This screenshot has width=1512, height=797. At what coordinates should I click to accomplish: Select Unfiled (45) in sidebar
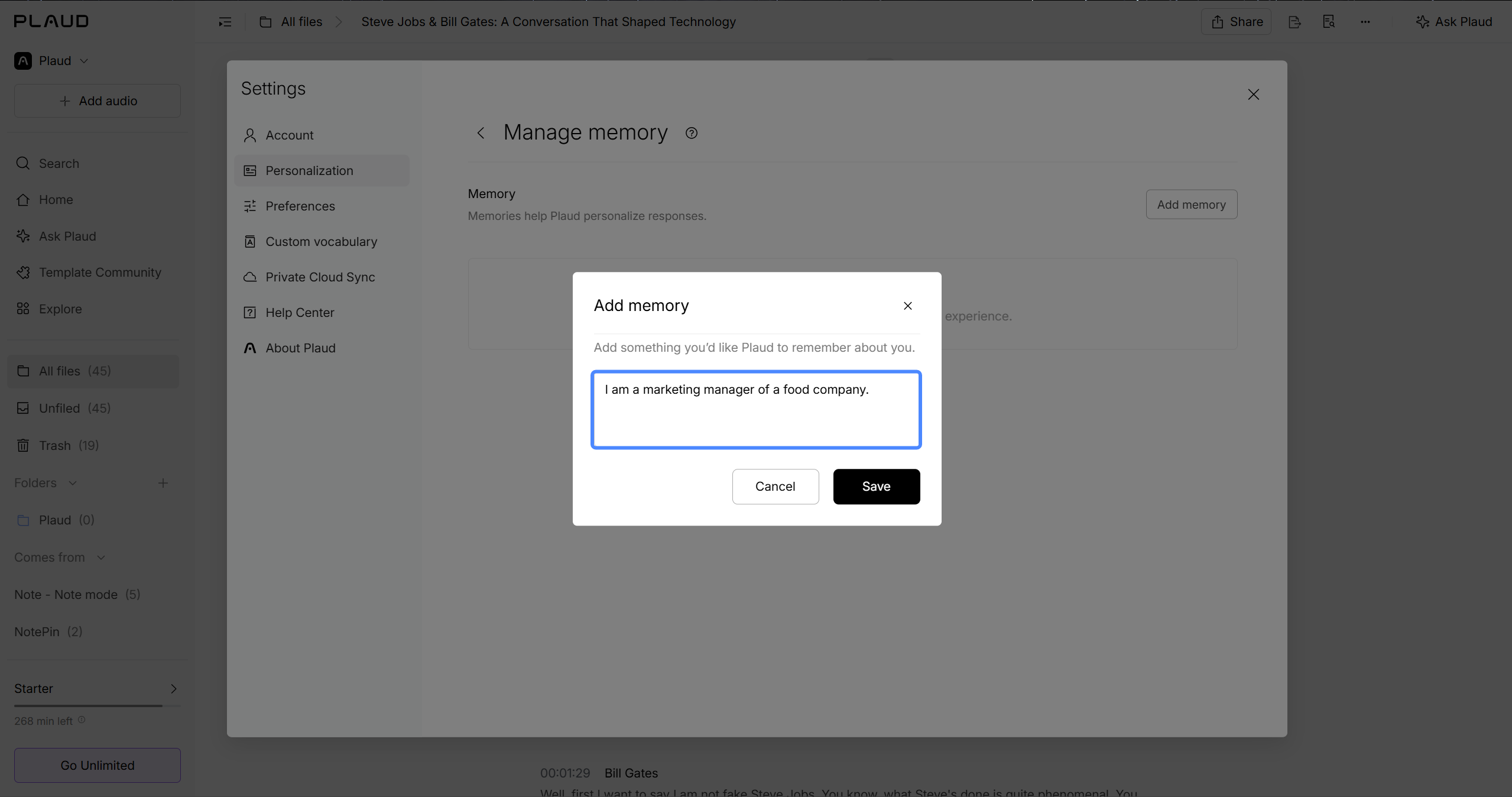[x=93, y=409]
